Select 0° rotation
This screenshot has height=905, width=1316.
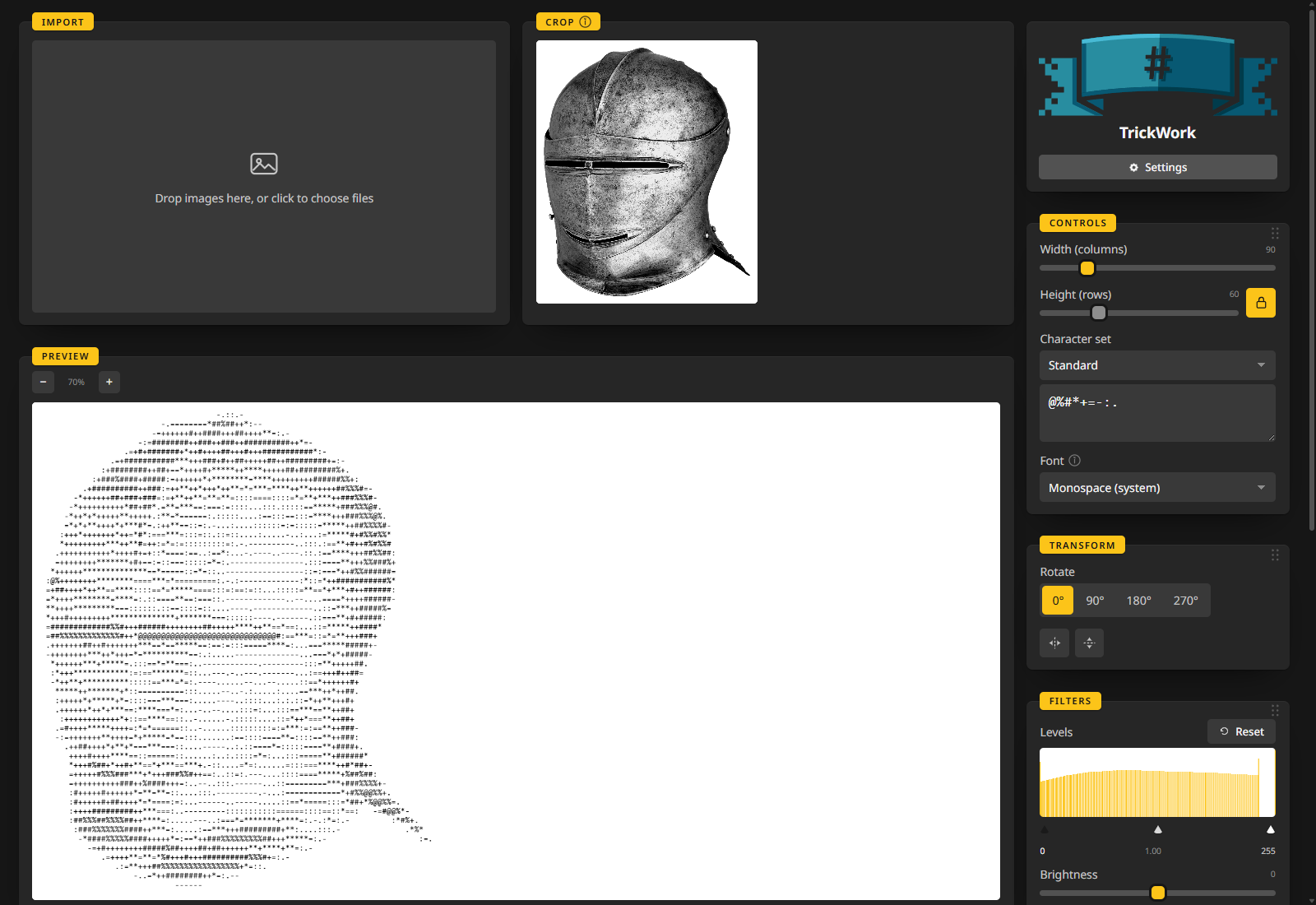(1058, 601)
